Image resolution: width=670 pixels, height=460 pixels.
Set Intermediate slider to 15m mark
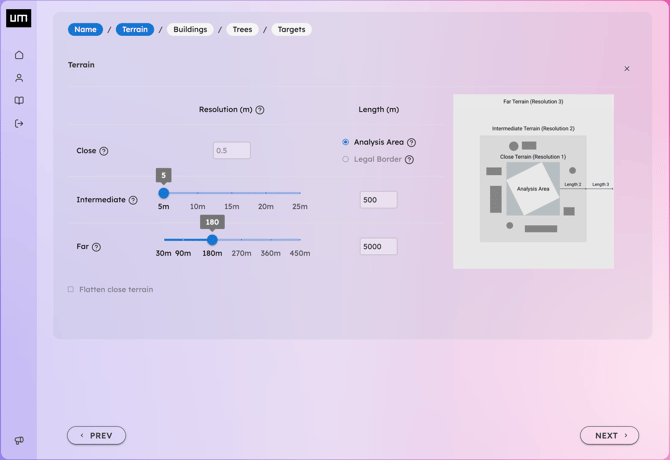[232, 193]
